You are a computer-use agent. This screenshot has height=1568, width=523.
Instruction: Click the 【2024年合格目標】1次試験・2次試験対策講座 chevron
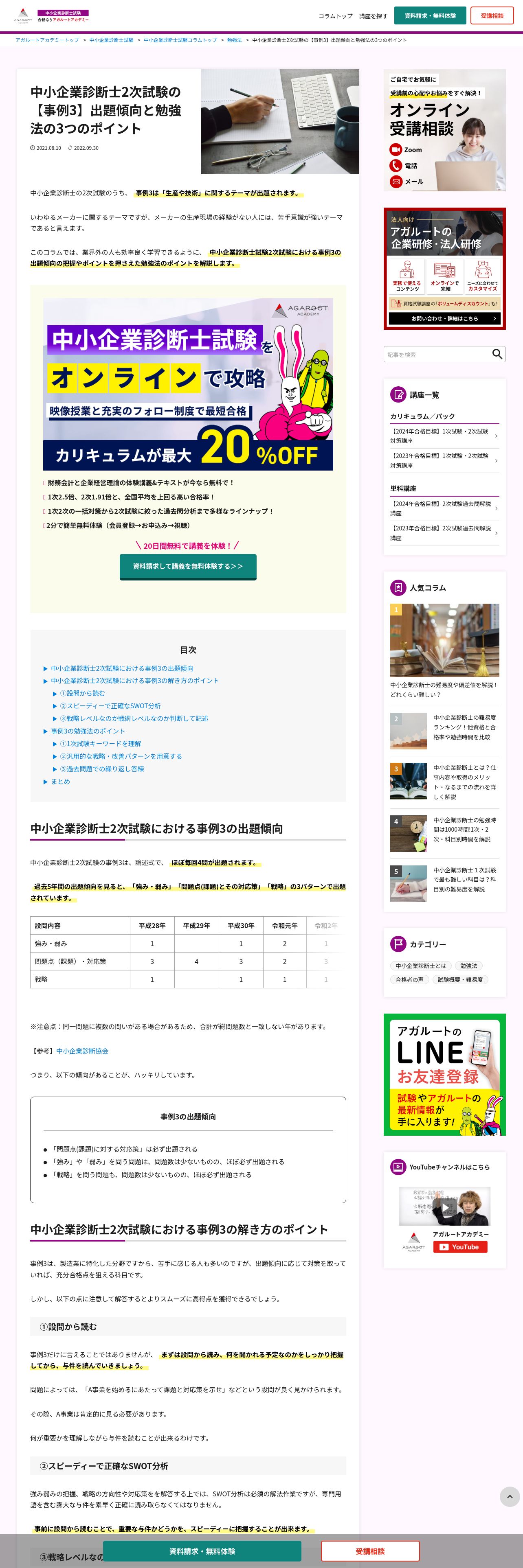[x=496, y=436]
